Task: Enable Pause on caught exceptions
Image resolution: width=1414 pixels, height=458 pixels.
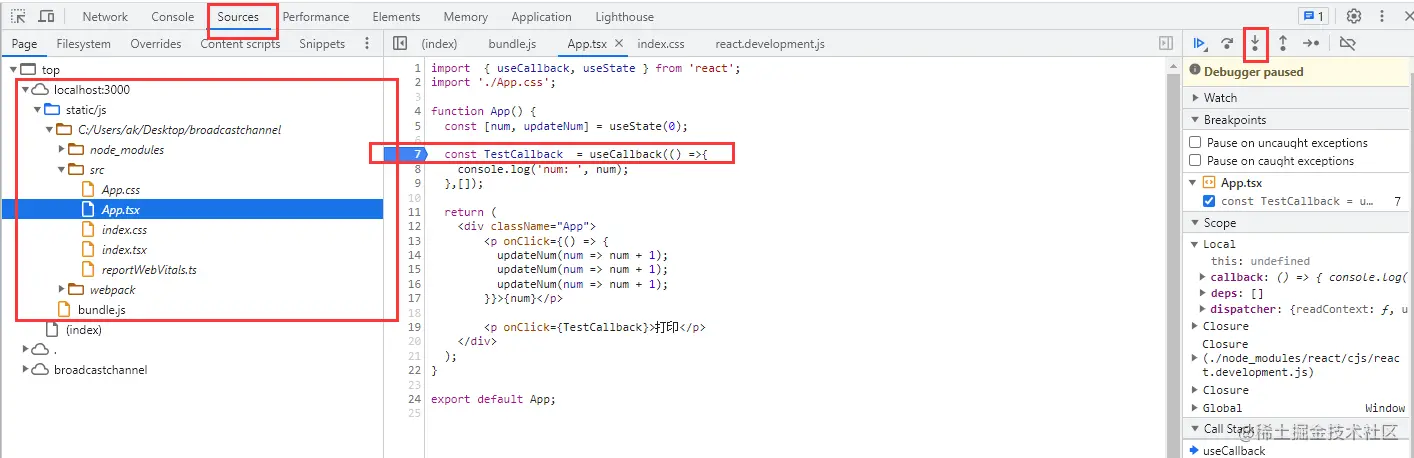Action: pyautogui.click(x=1195, y=161)
